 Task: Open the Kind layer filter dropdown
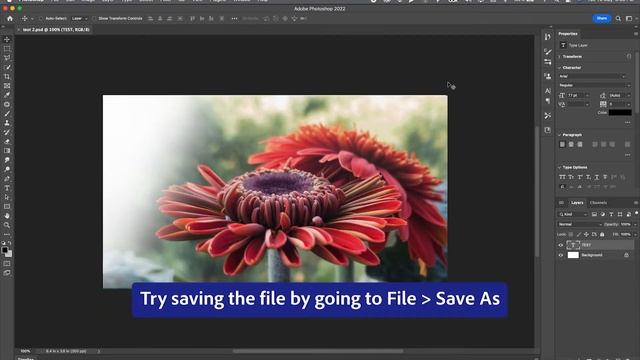point(573,214)
